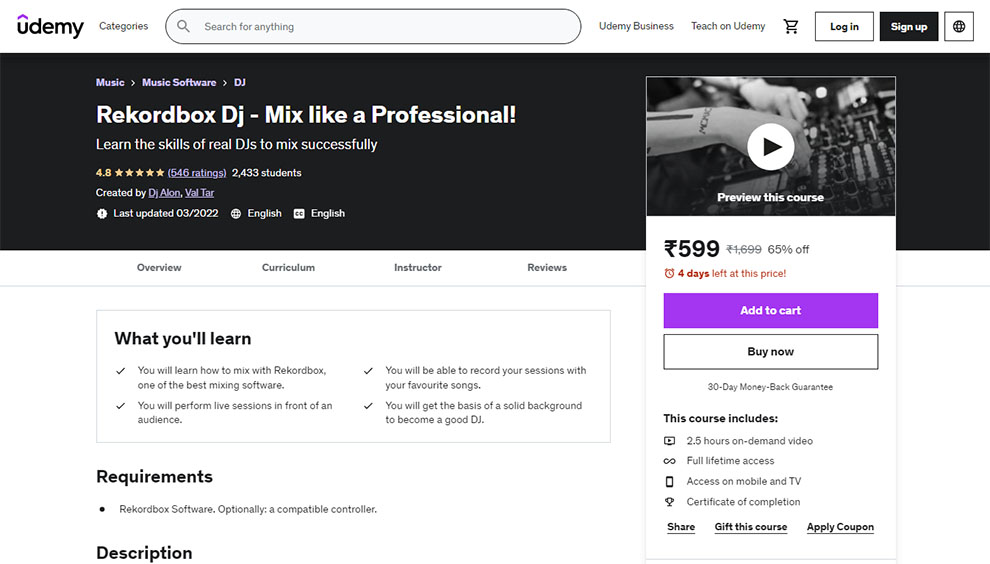Click the Sign up button
This screenshot has width=990, height=564.
point(909,27)
